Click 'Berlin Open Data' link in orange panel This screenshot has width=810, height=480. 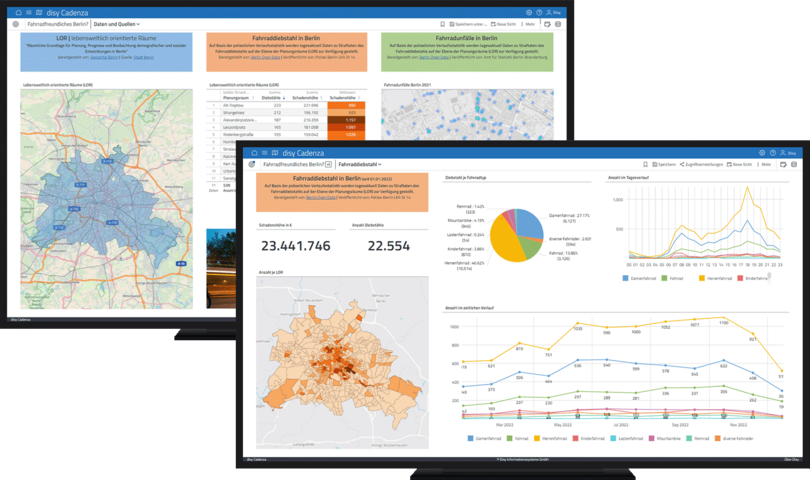[320, 197]
